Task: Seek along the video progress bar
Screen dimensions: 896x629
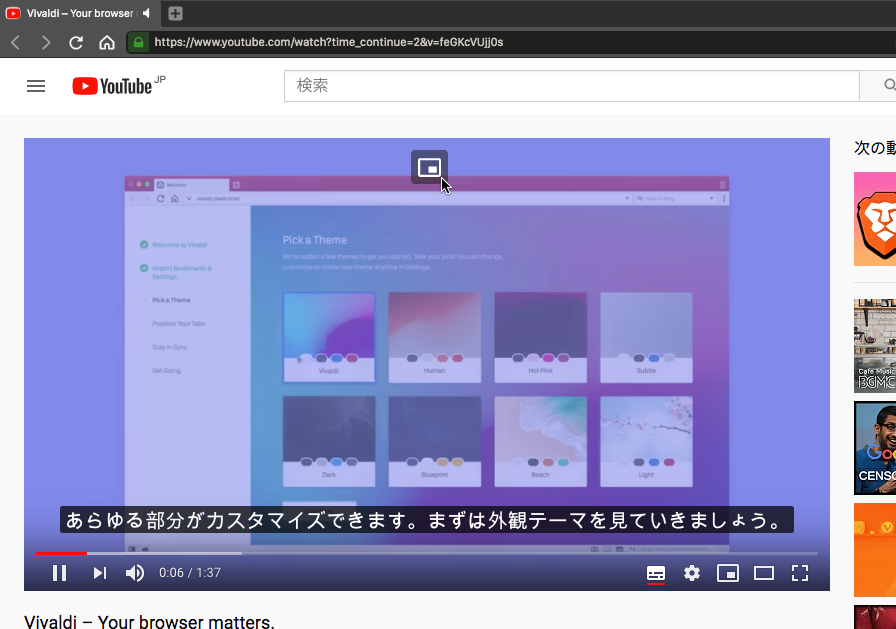Action: tap(426, 553)
